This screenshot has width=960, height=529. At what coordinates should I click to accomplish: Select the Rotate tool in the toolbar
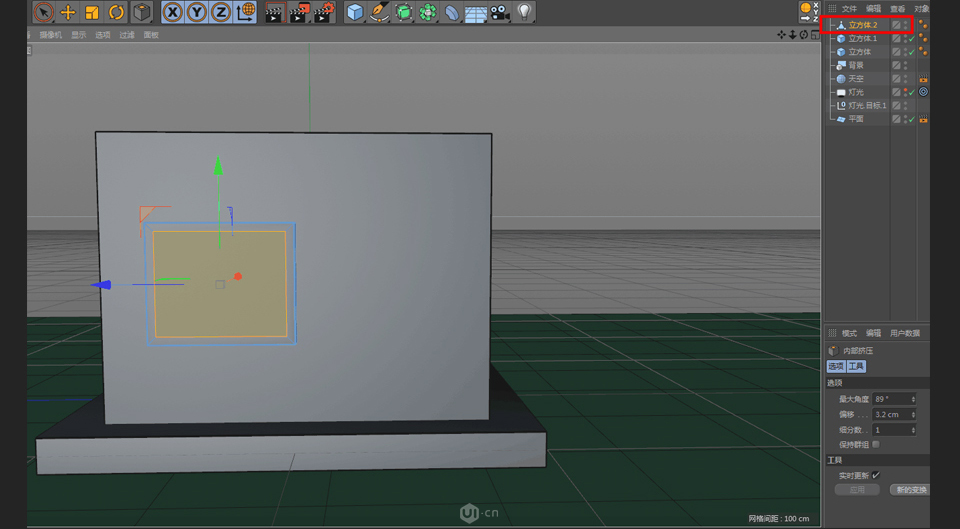(x=116, y=12)
